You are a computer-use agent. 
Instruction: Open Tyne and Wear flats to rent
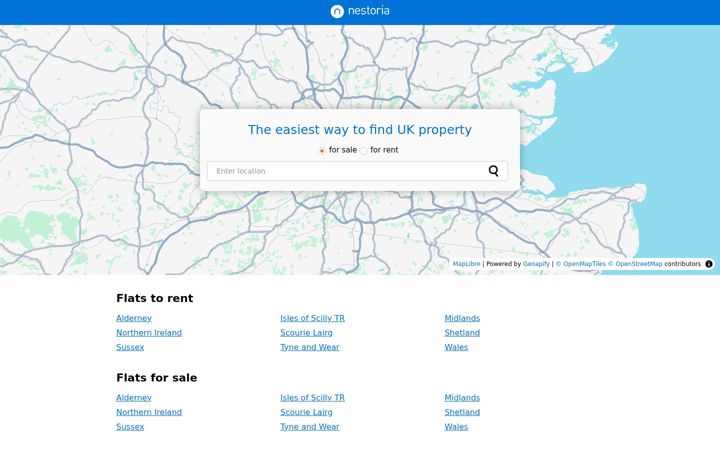pyautogui.click(x=309, y=347)
